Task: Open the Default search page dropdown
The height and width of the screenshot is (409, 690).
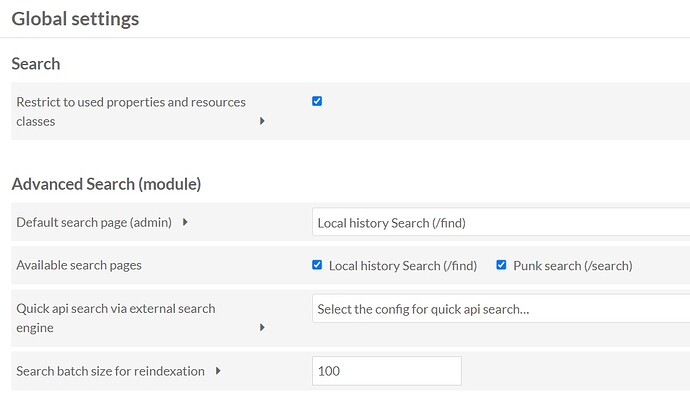Action: tap(501, 222)
